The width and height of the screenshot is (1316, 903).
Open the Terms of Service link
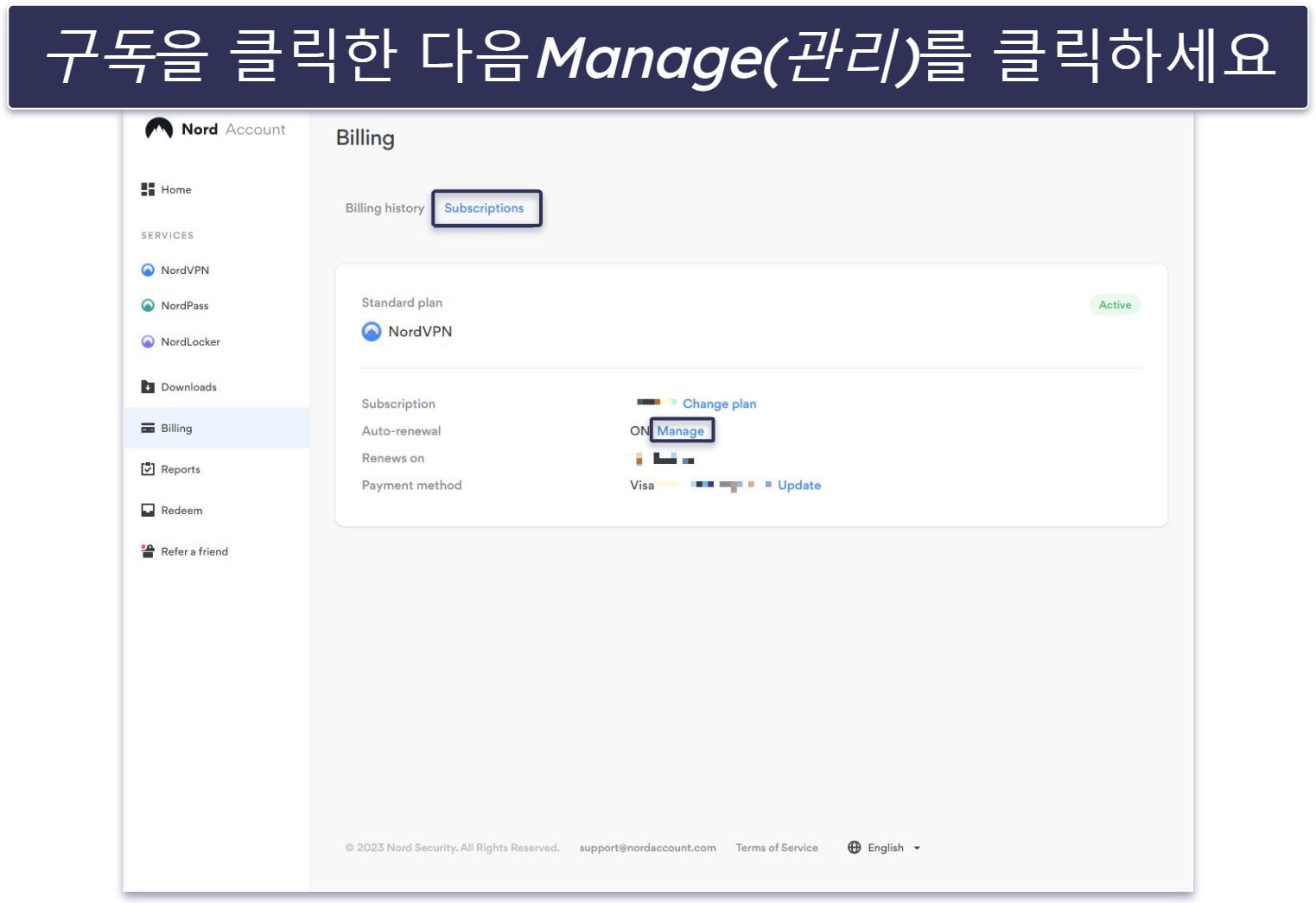point(777,848)
